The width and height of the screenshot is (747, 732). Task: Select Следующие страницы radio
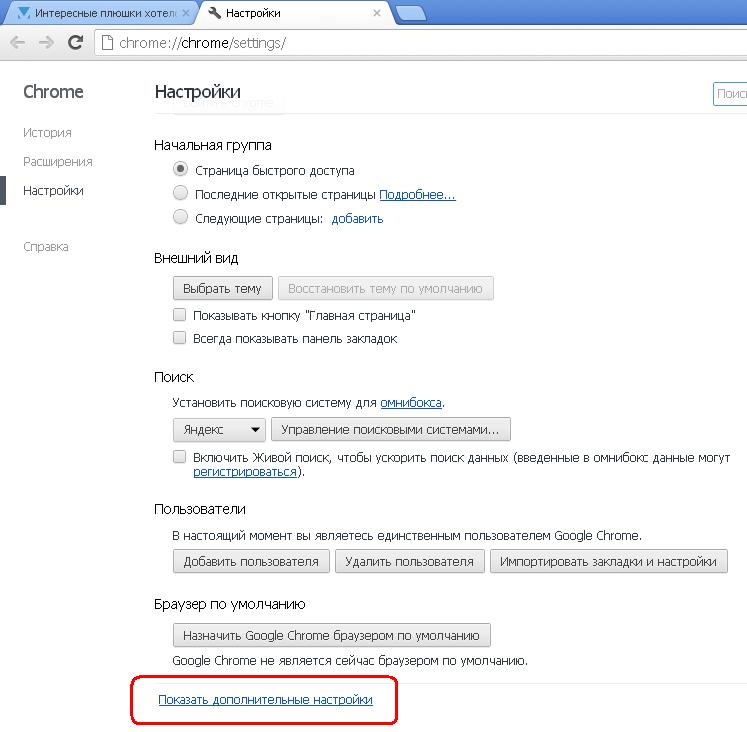tap(180, 217)
